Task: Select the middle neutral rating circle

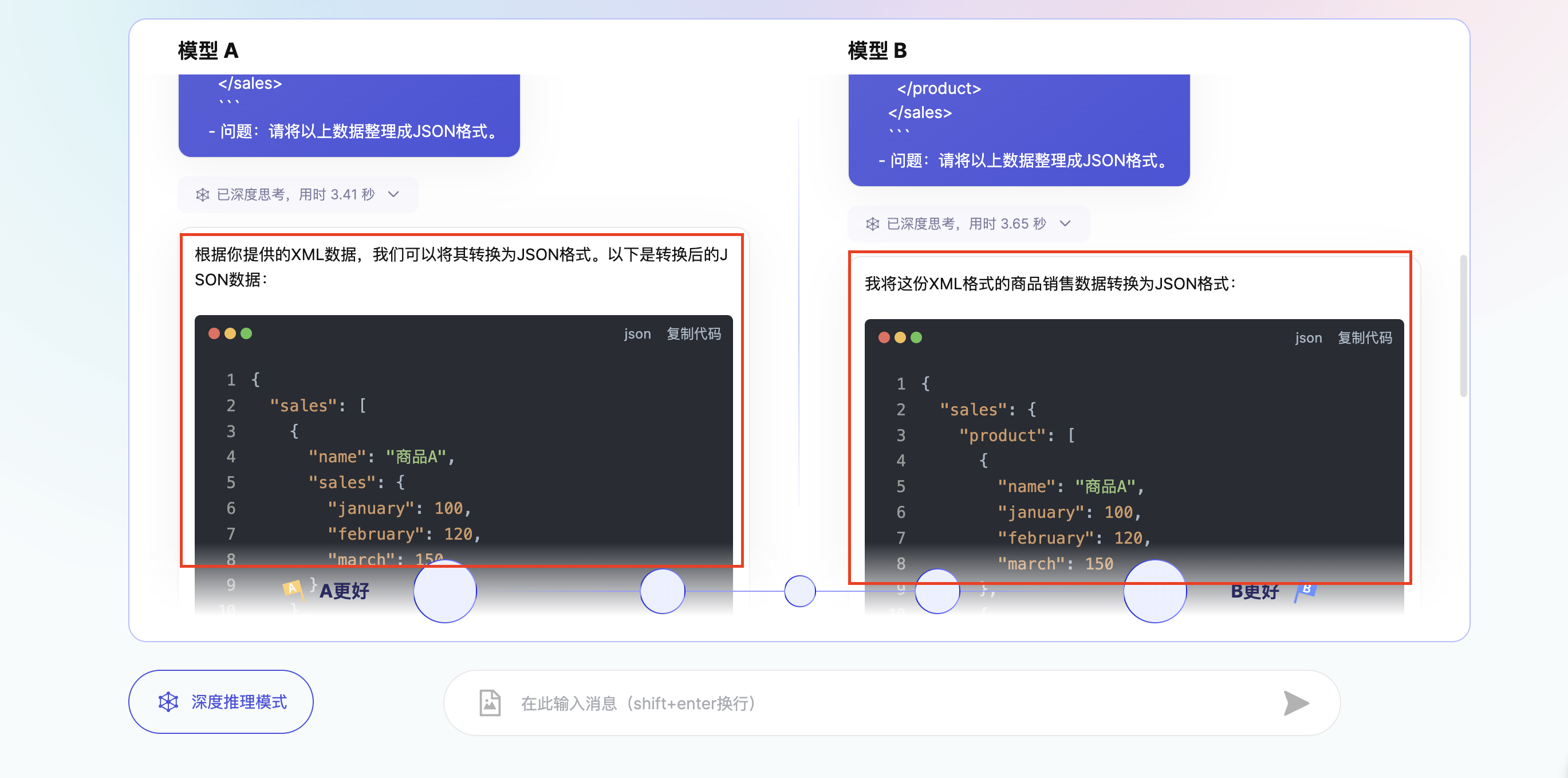Action: (799, 591)
